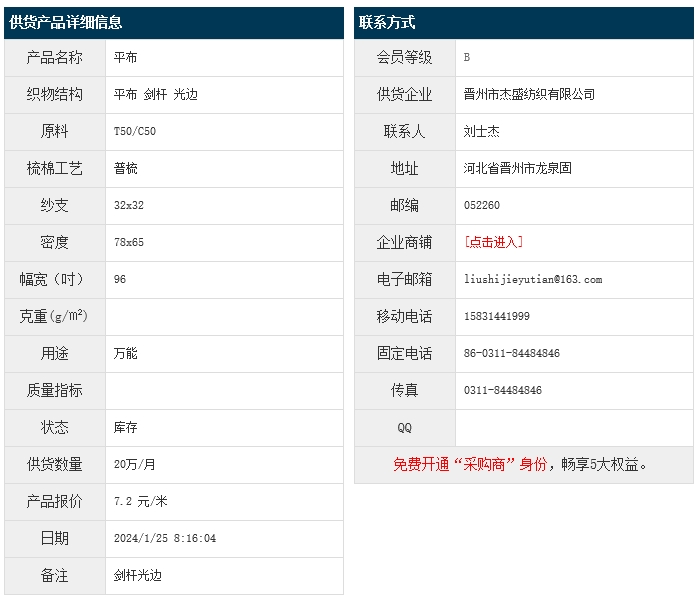
Task: Click the density value 78x65
Action: [129, 242]
